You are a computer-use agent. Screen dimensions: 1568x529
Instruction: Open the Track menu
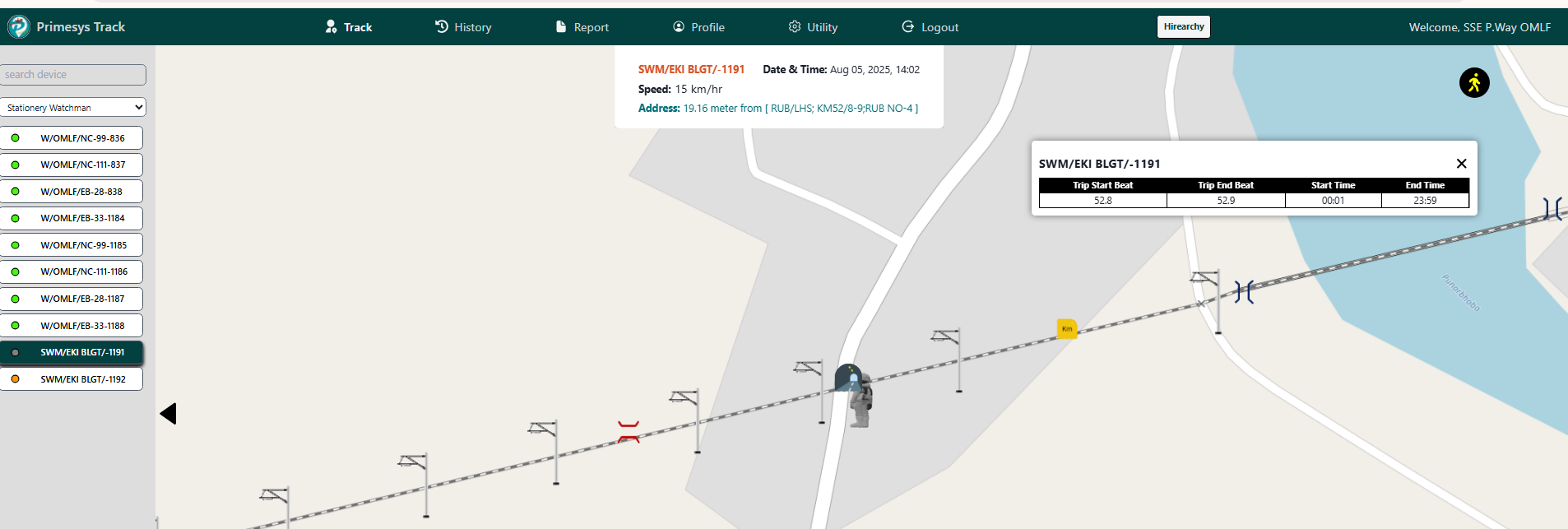(349, 27)
